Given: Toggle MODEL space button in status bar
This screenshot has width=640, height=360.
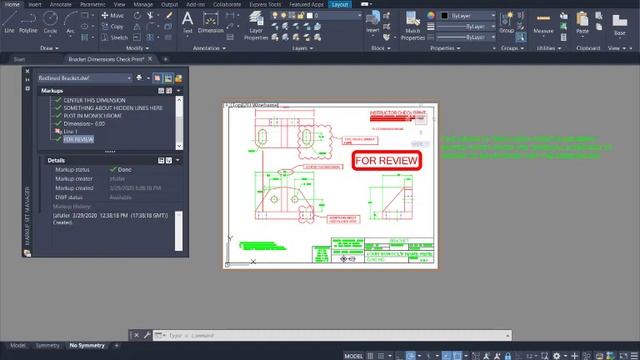Looking at the screenshot, I should [x=353, y=356].
